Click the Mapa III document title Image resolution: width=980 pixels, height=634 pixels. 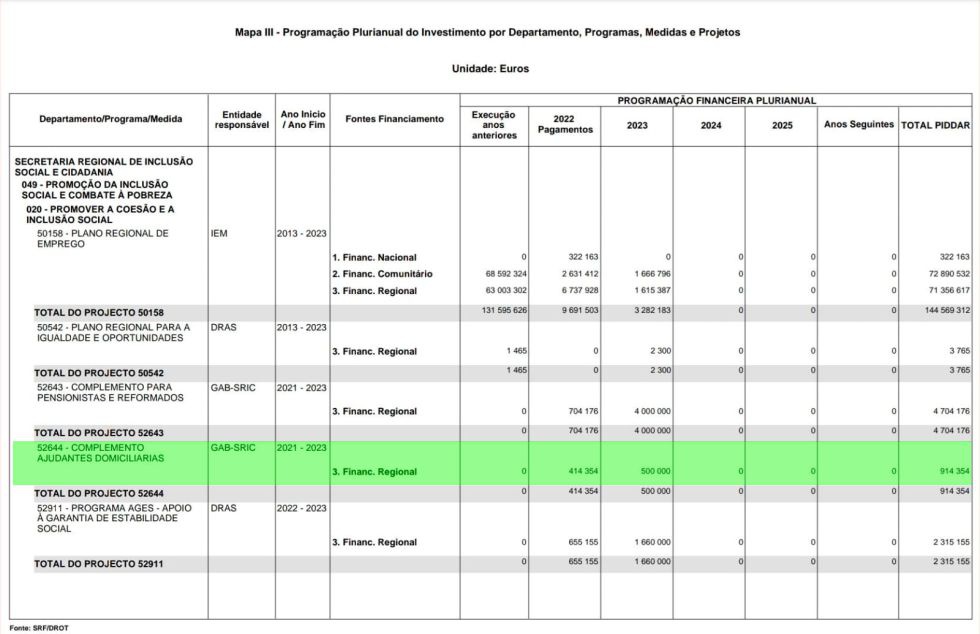pos(488,33)
